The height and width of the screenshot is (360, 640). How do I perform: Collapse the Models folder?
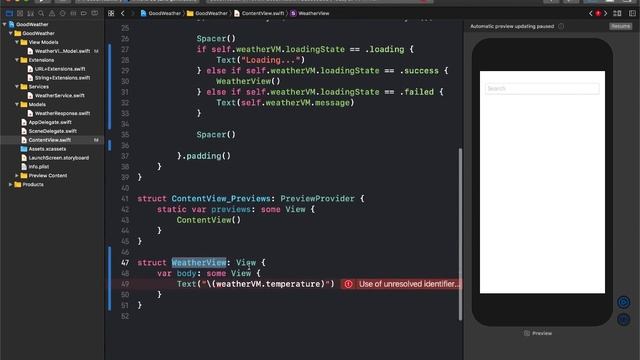coord(17,104)
